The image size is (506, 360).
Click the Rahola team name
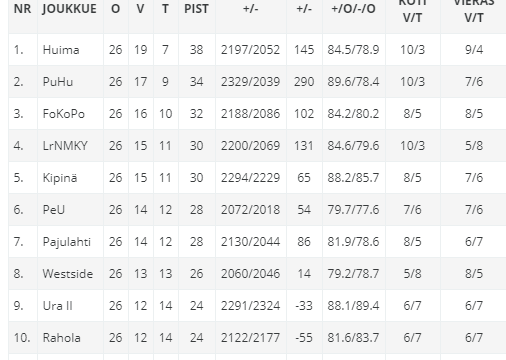[62, 338]
